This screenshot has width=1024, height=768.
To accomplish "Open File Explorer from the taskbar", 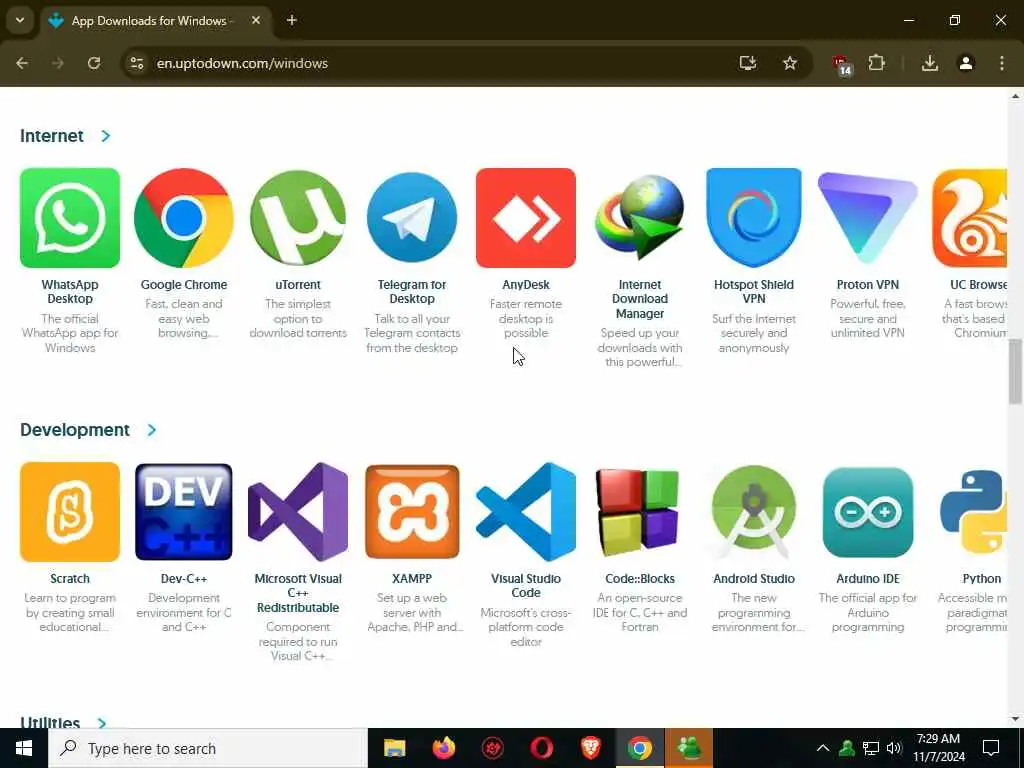I will 394,748.
